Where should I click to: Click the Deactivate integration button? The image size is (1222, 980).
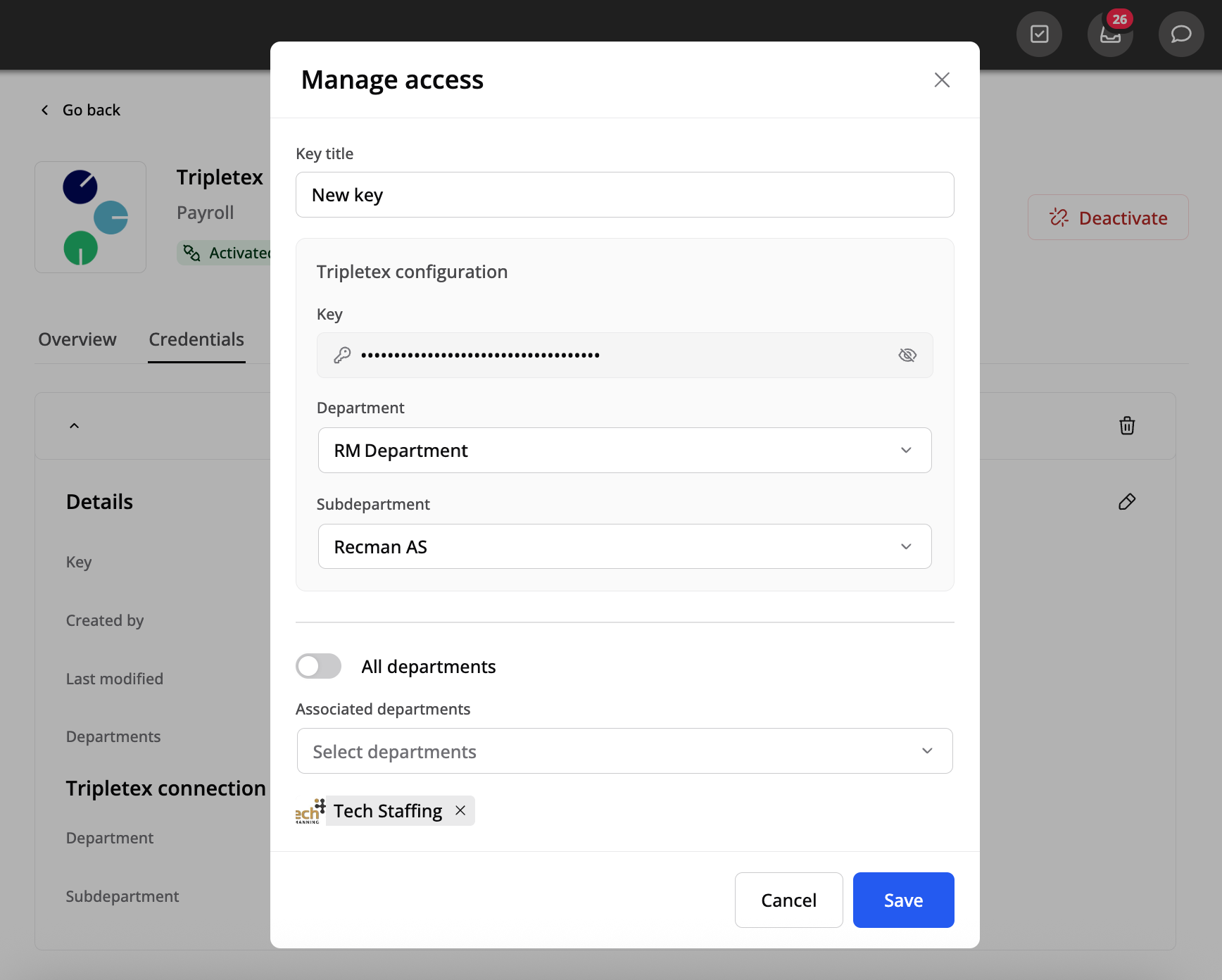[x=1108, y=218]
